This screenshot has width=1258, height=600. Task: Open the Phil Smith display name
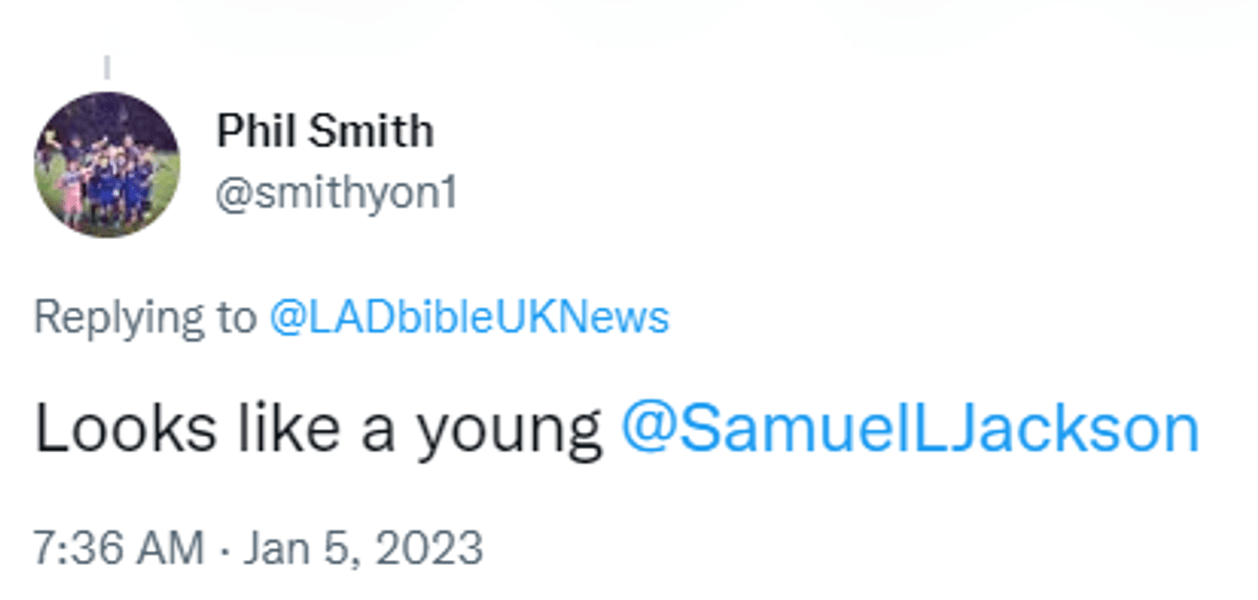325,131
